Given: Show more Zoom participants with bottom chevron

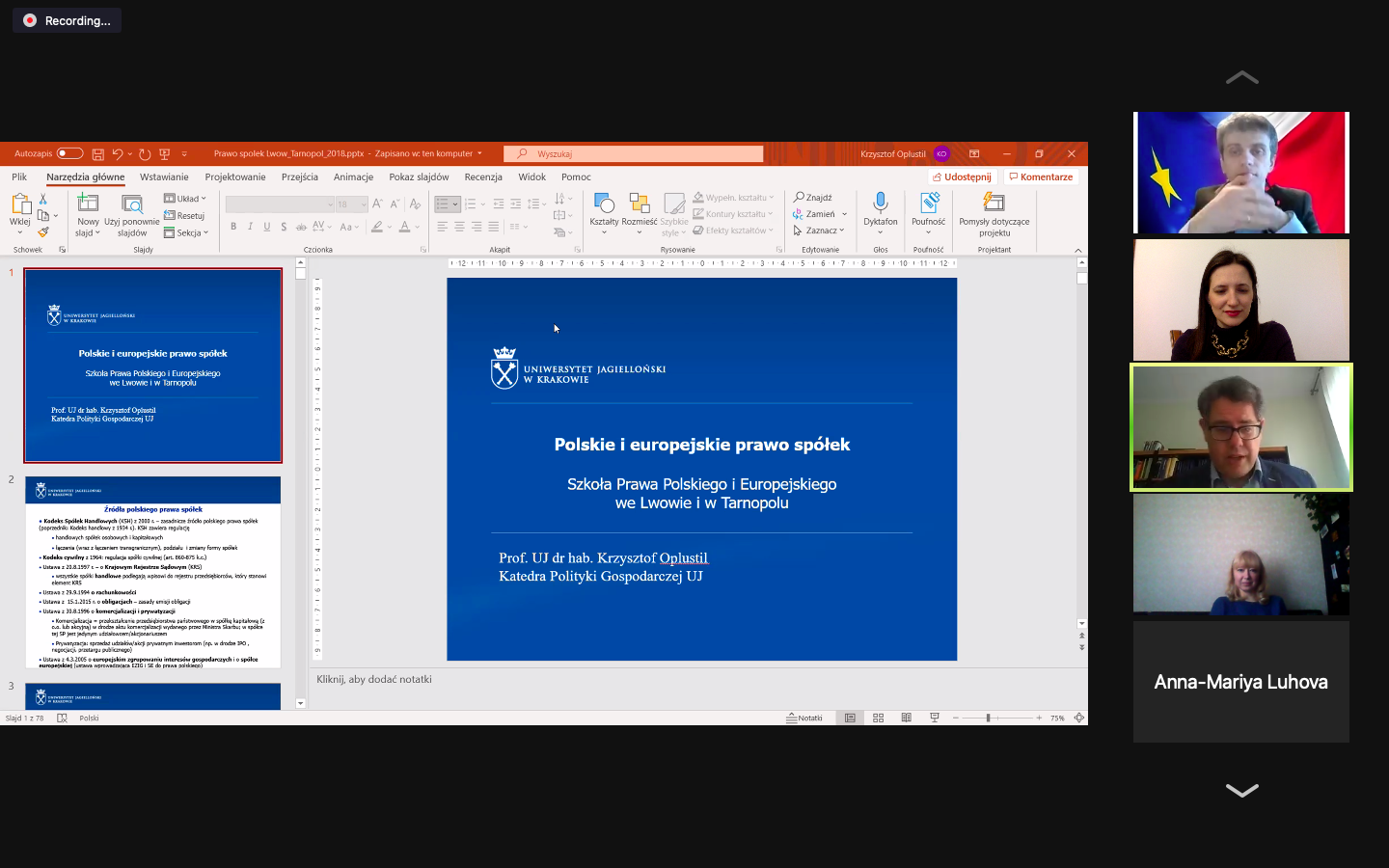Looking at the screenshot, I should (x=1241, y=791).
